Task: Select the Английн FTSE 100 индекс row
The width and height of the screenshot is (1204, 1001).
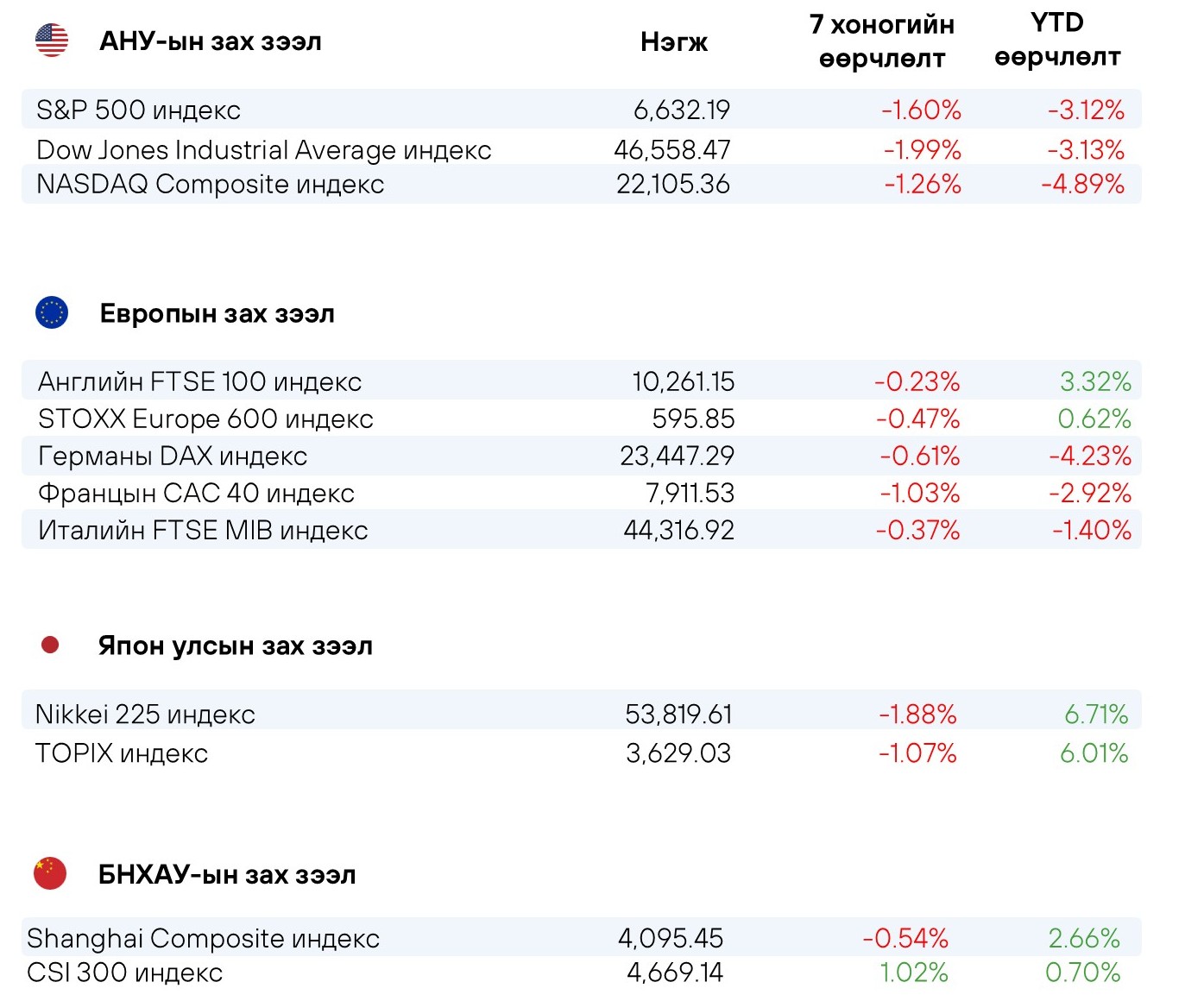Action: [581, 381]
